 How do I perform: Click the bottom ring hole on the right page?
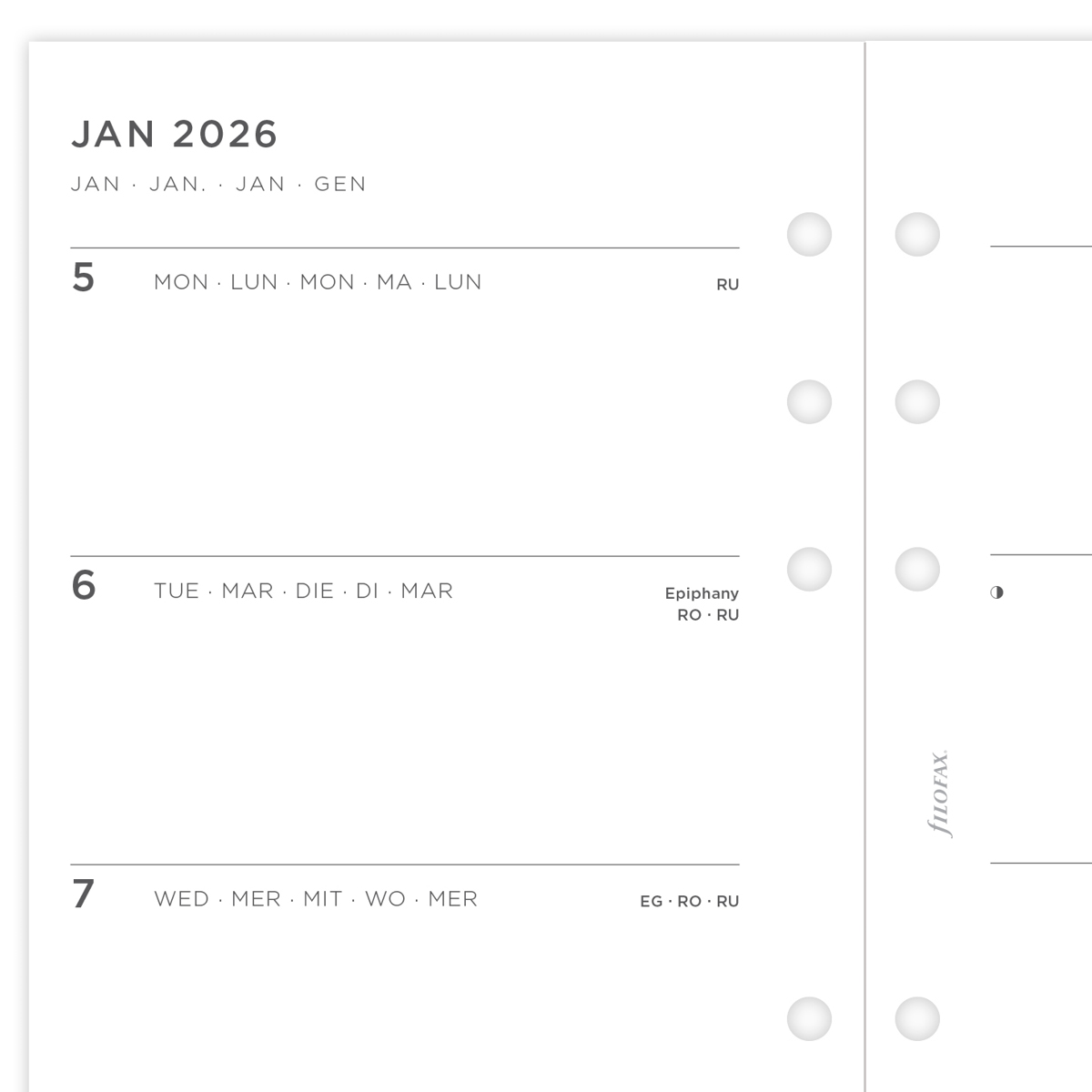(916, 1019)
